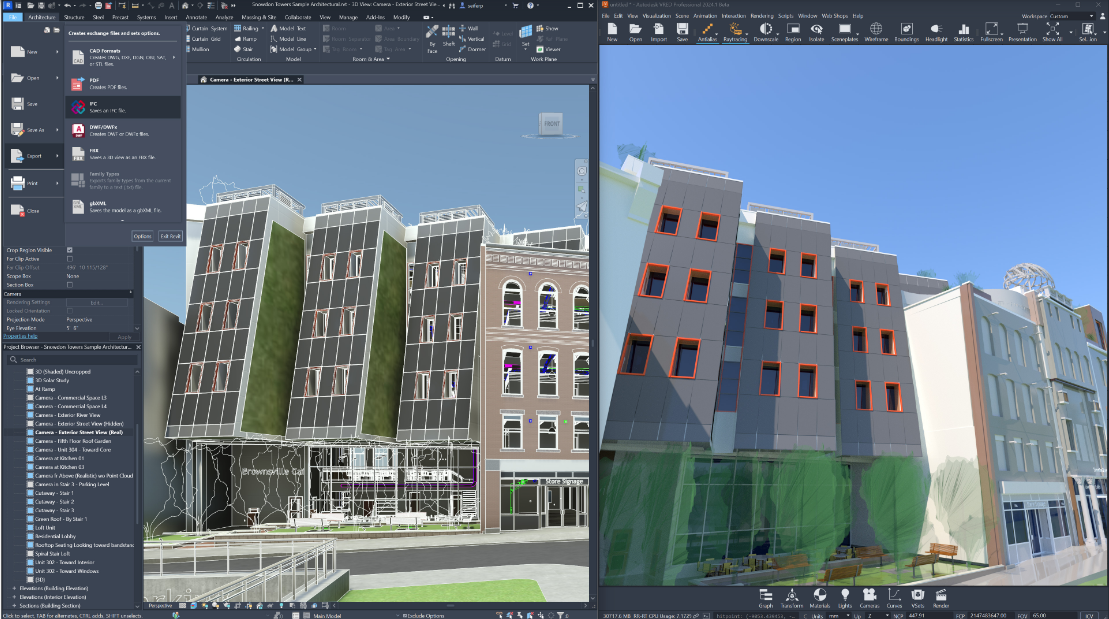Toggle Crop Region Visible checkbox
This screenshot has width=1109, height=619.
(69, 249)
